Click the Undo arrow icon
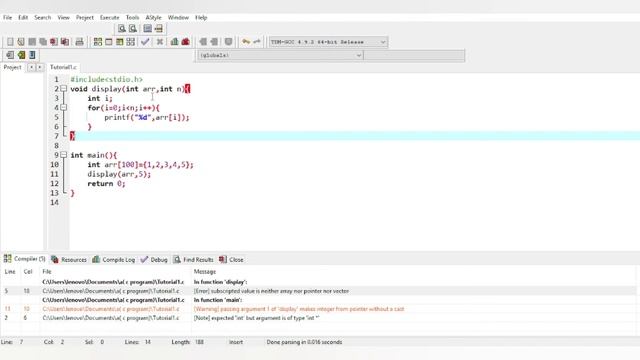 pyautogui.click(x=246, y=42)
